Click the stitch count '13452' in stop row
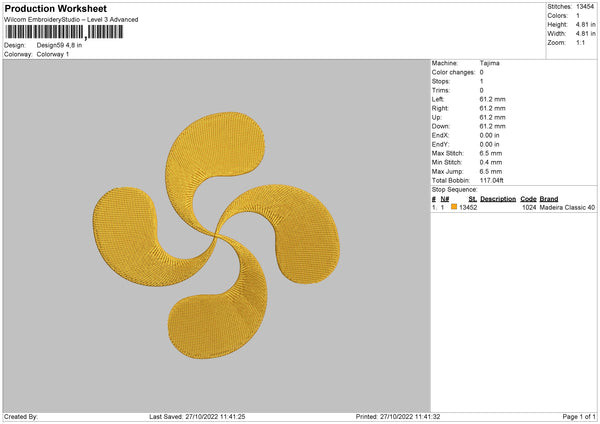The width and height of the screenshot is (600, 424). point(468,207)
